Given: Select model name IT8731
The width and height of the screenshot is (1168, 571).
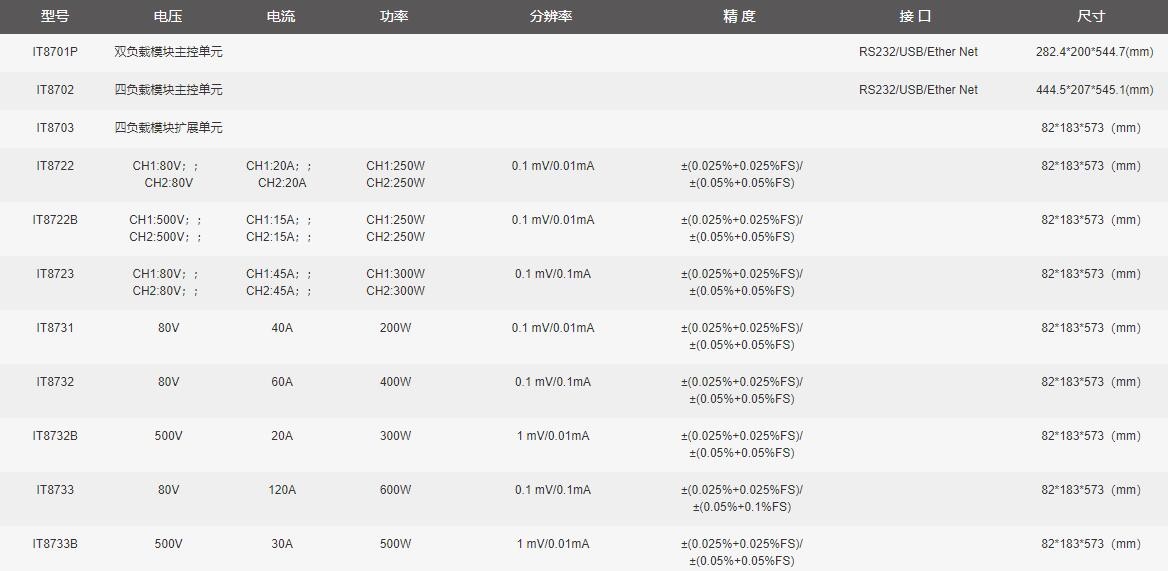Looking at the screenshot, I should (x=55, y=328).
